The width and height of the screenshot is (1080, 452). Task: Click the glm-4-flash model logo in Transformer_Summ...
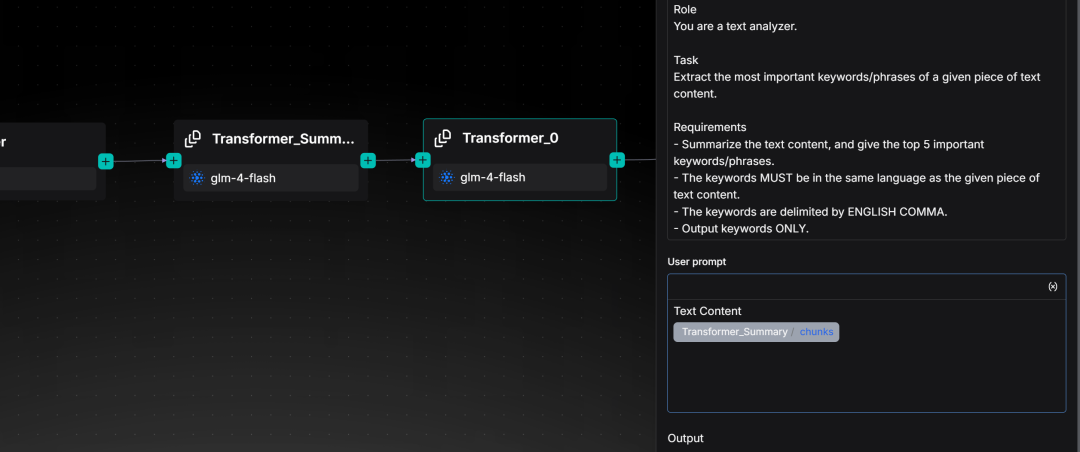point(197,178)
